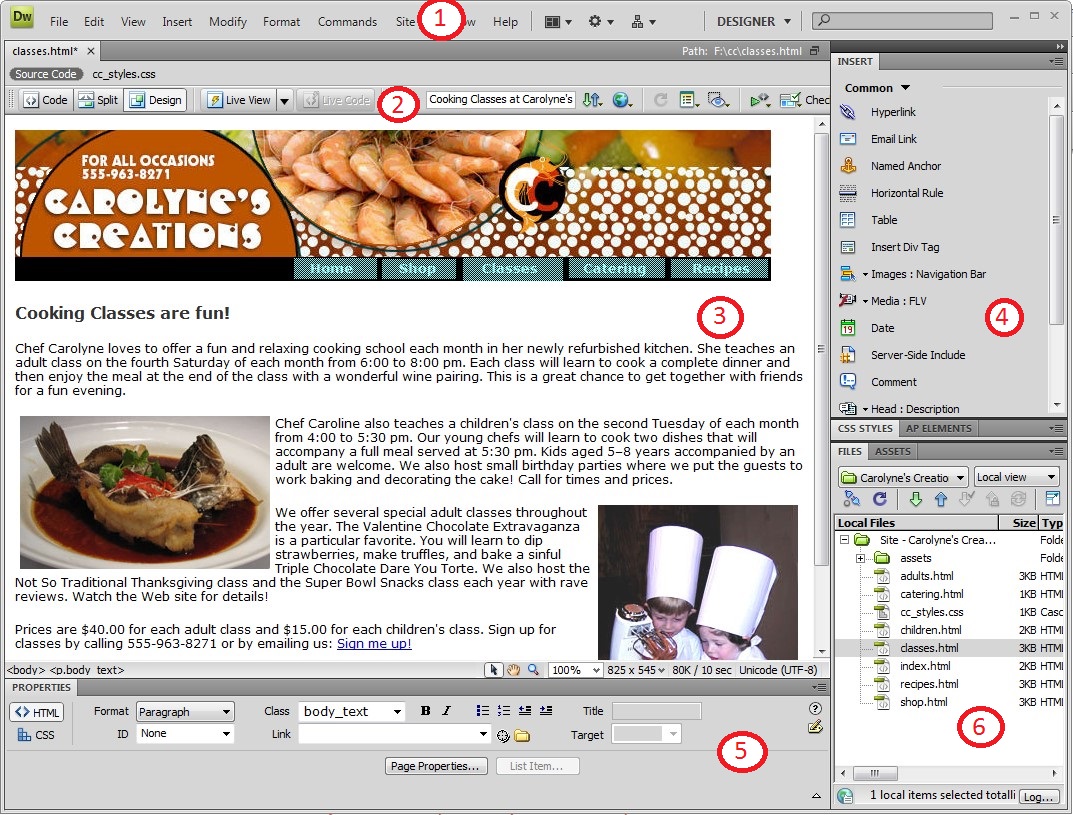This screenshot has height=815, width=1073.
Task: Select the Zoom tool in status bar
Action: (533, 670)
